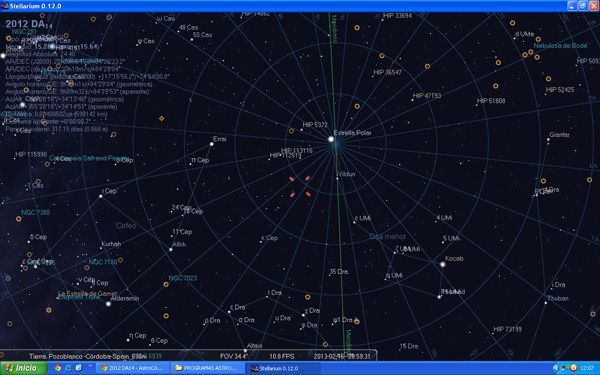Select the NGC 7380 object marker

(x=18, y=219)
